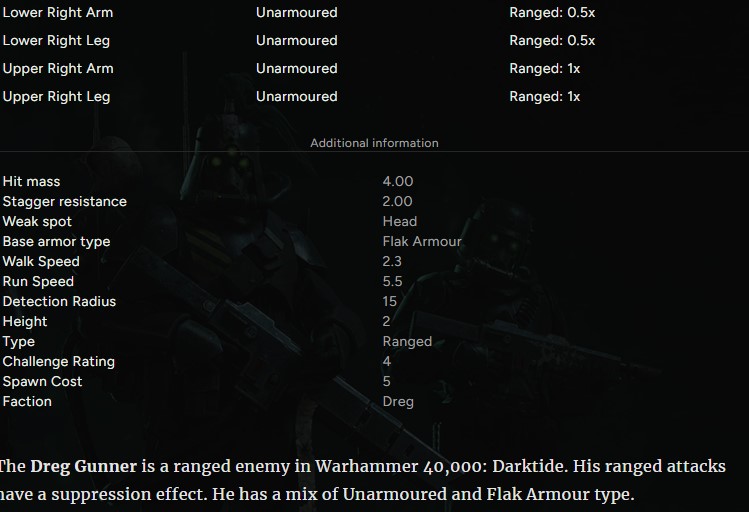749x512 pixels.
Task: Click the Run Speed value 5.5
Action: coord(392,282)
